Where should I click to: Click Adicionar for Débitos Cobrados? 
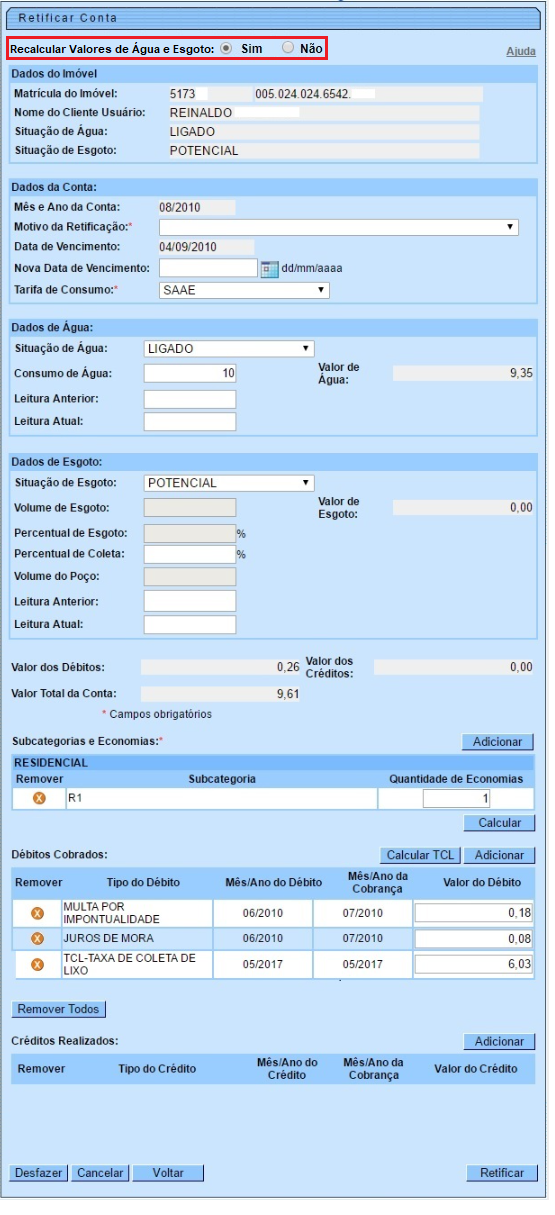[499, 856]
